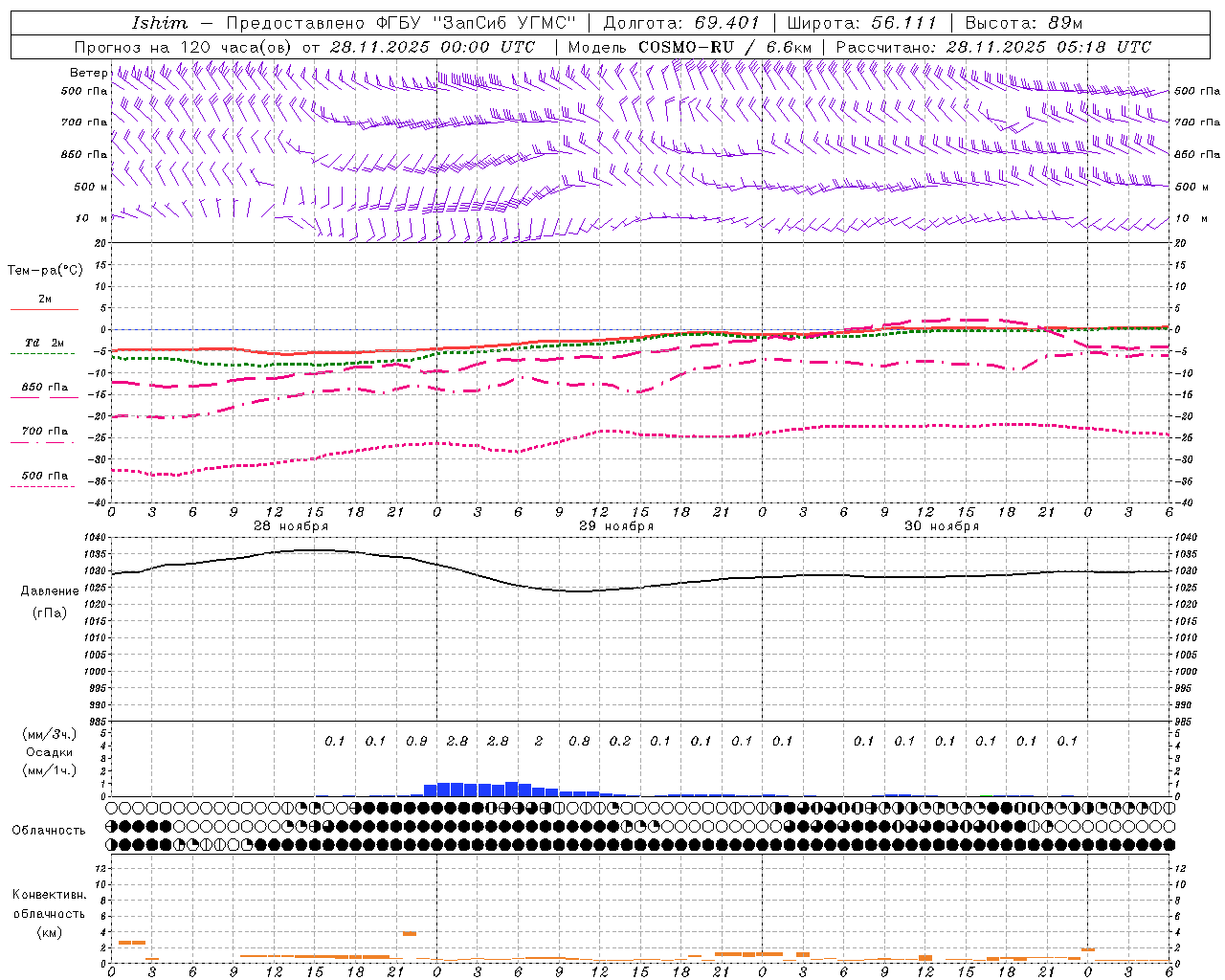Select the "28 ноября" date label
1225x980 pixels.
(x=291, y=526)
